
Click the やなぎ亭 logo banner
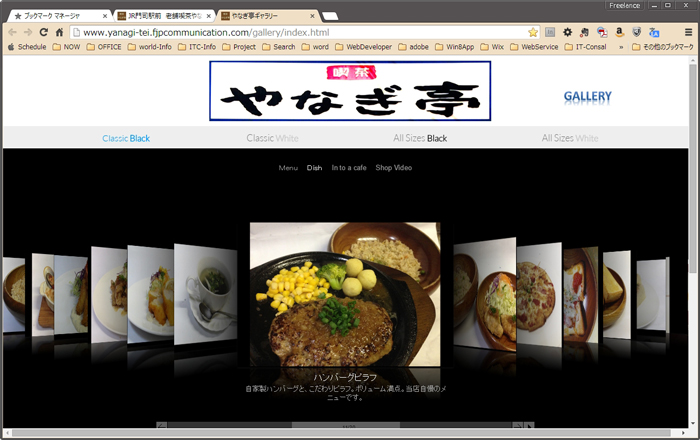click(x=350, y=91)
